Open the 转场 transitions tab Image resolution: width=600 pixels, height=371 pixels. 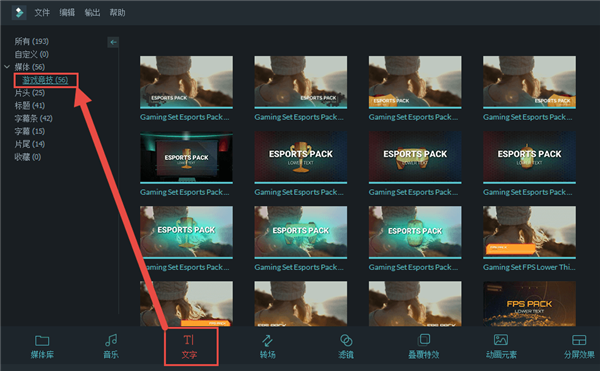267,347
